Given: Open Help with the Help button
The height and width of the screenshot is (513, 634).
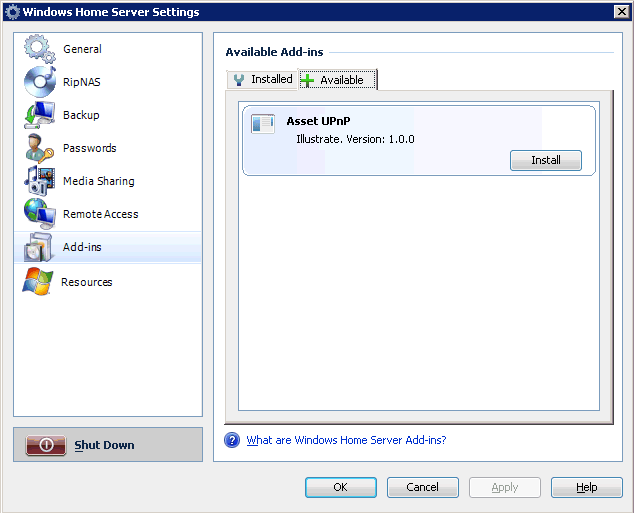Looking at the screenshot, I should 586,487.
